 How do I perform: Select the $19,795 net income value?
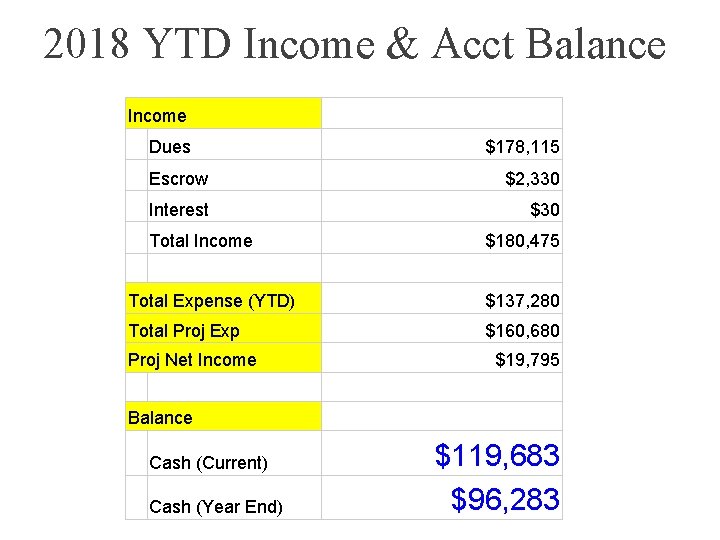[x=527, y=360]
